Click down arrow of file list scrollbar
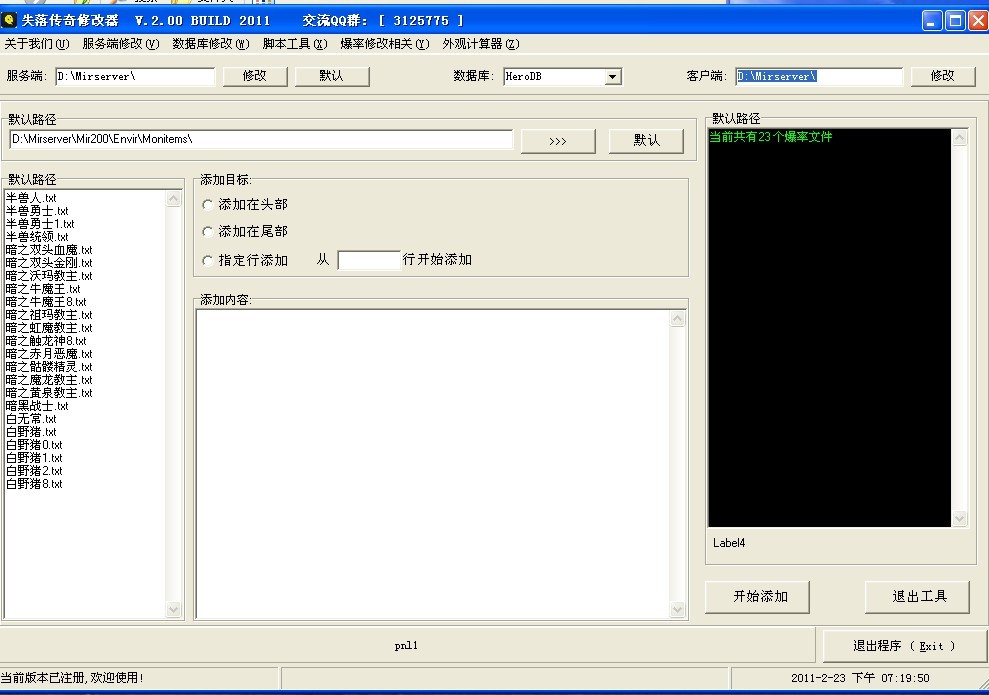Viewport: 989px width, 695px height. point(174,609)
